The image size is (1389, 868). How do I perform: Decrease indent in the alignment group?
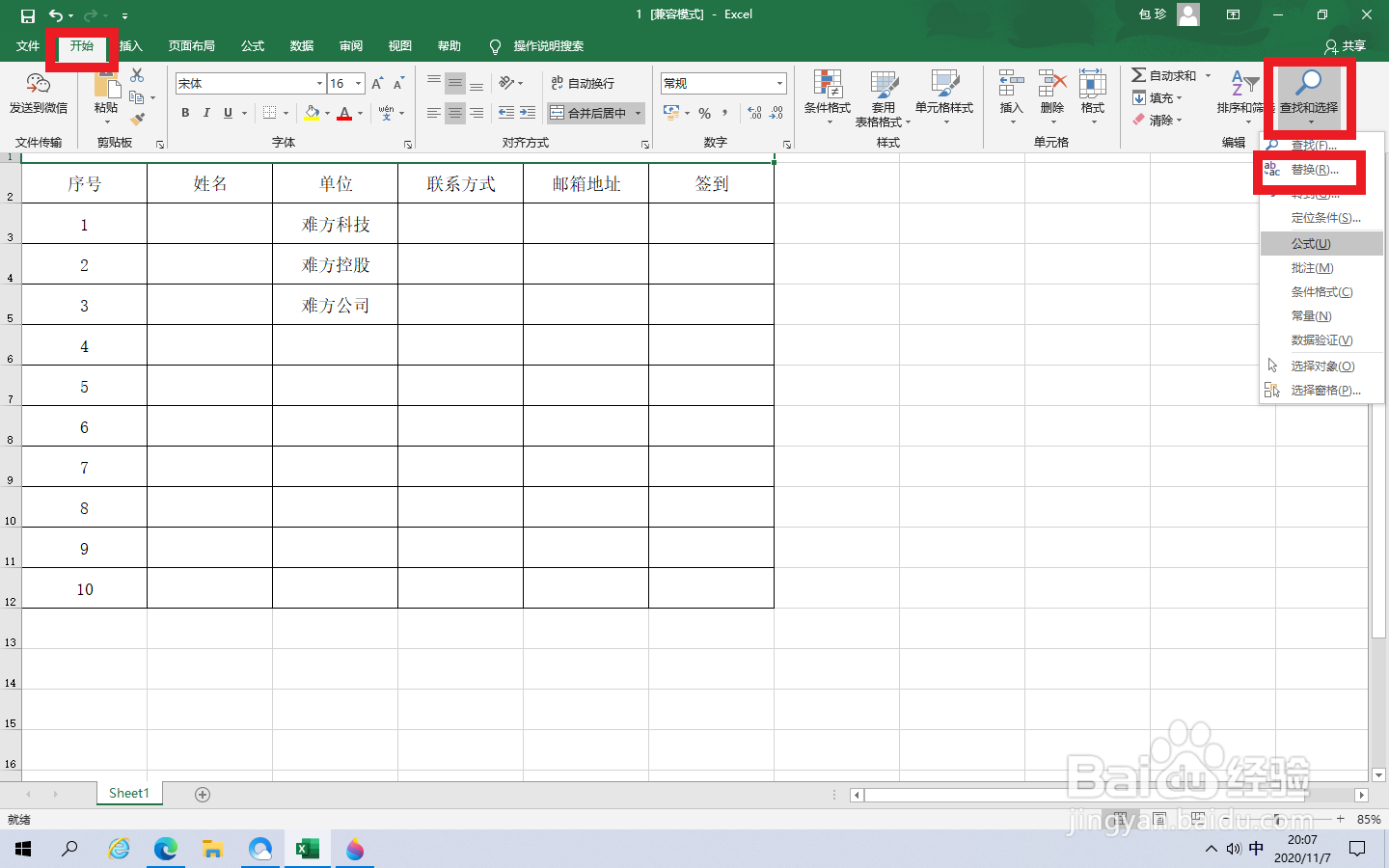[506, 113]
